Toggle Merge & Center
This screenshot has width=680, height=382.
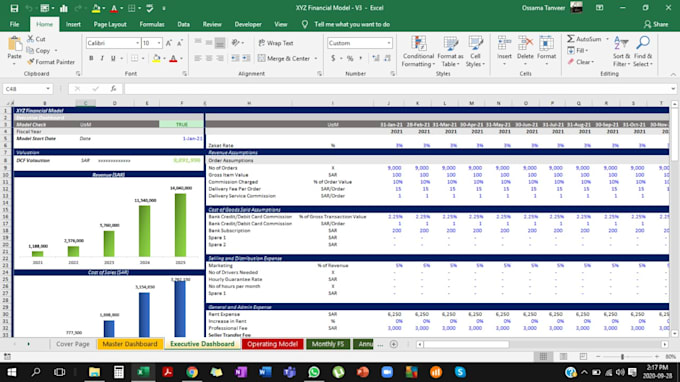coord(284,58)
